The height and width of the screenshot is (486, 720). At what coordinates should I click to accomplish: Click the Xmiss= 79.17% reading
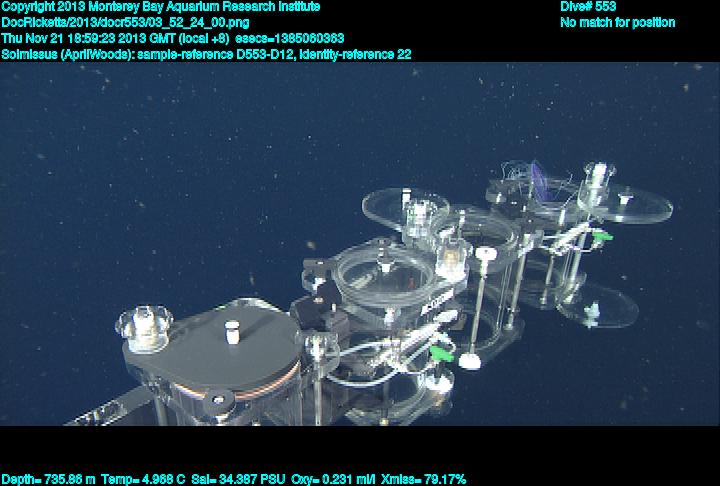click(x=424, y=480)
